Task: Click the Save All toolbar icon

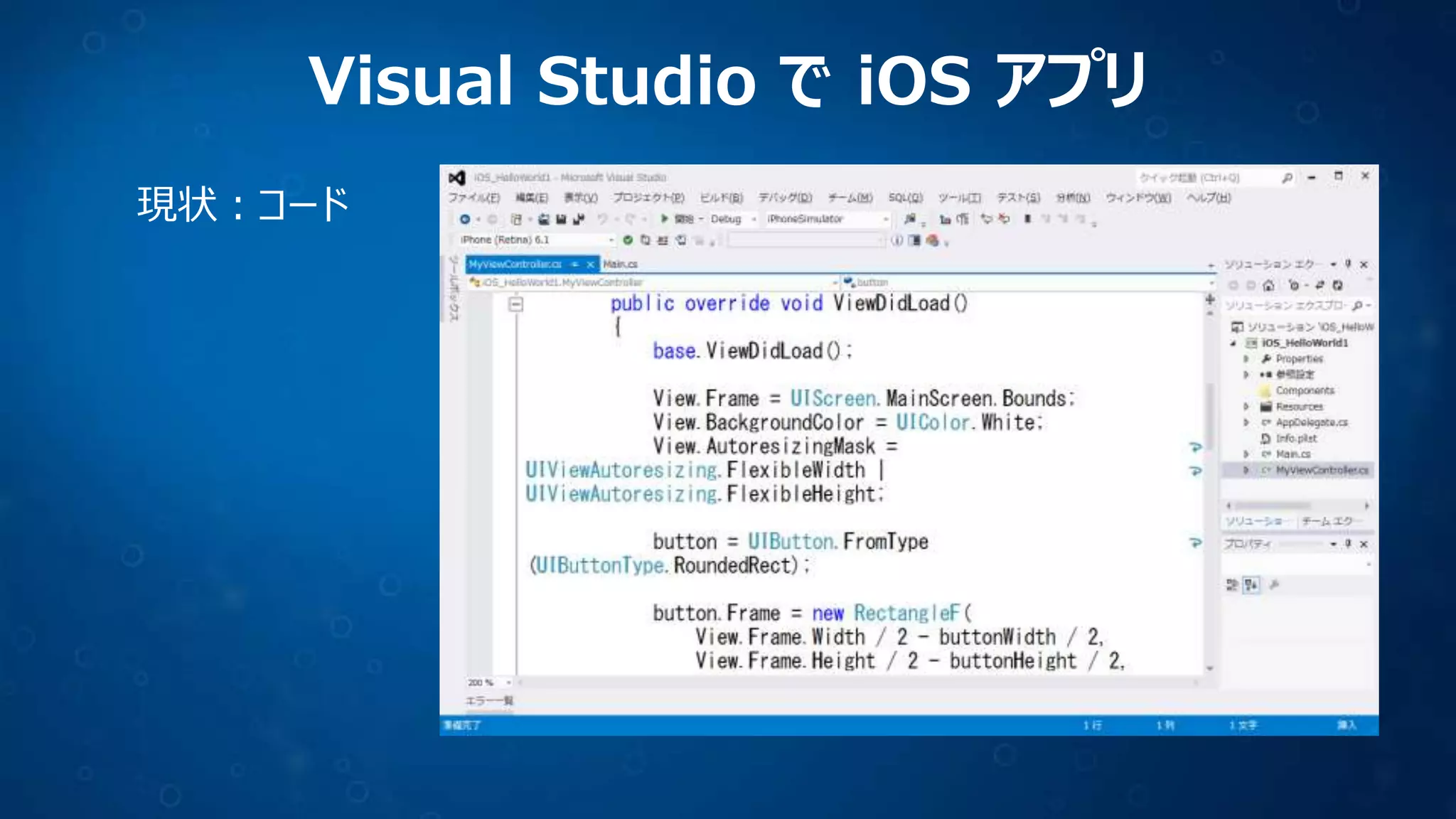Action: pos(578,219)
